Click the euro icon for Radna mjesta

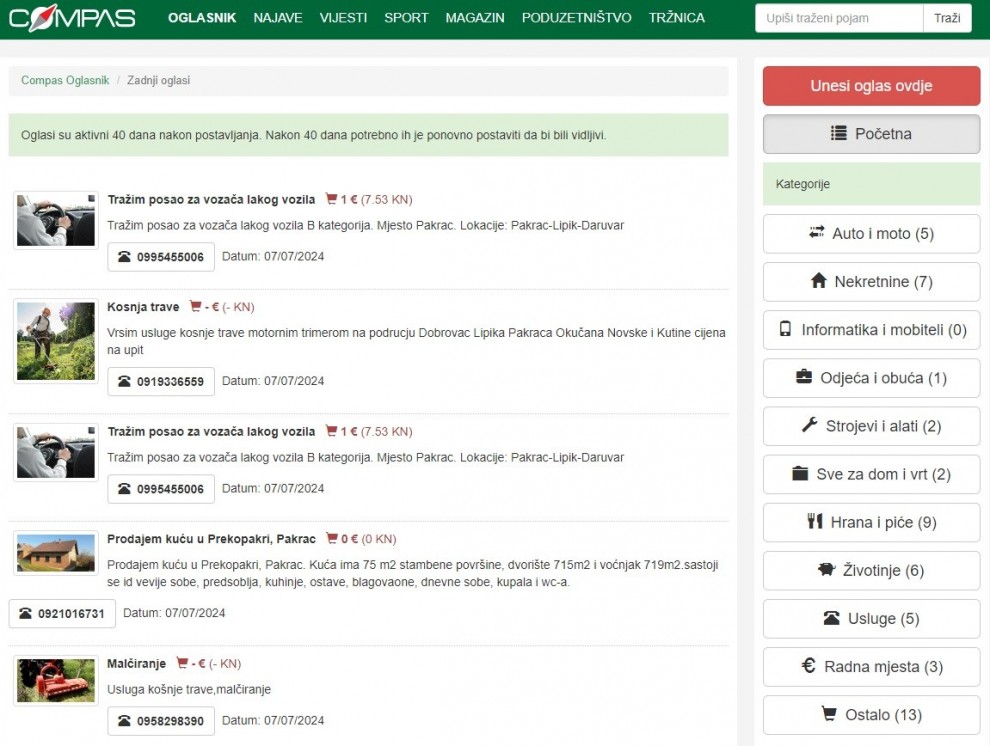tap(809, 666)
